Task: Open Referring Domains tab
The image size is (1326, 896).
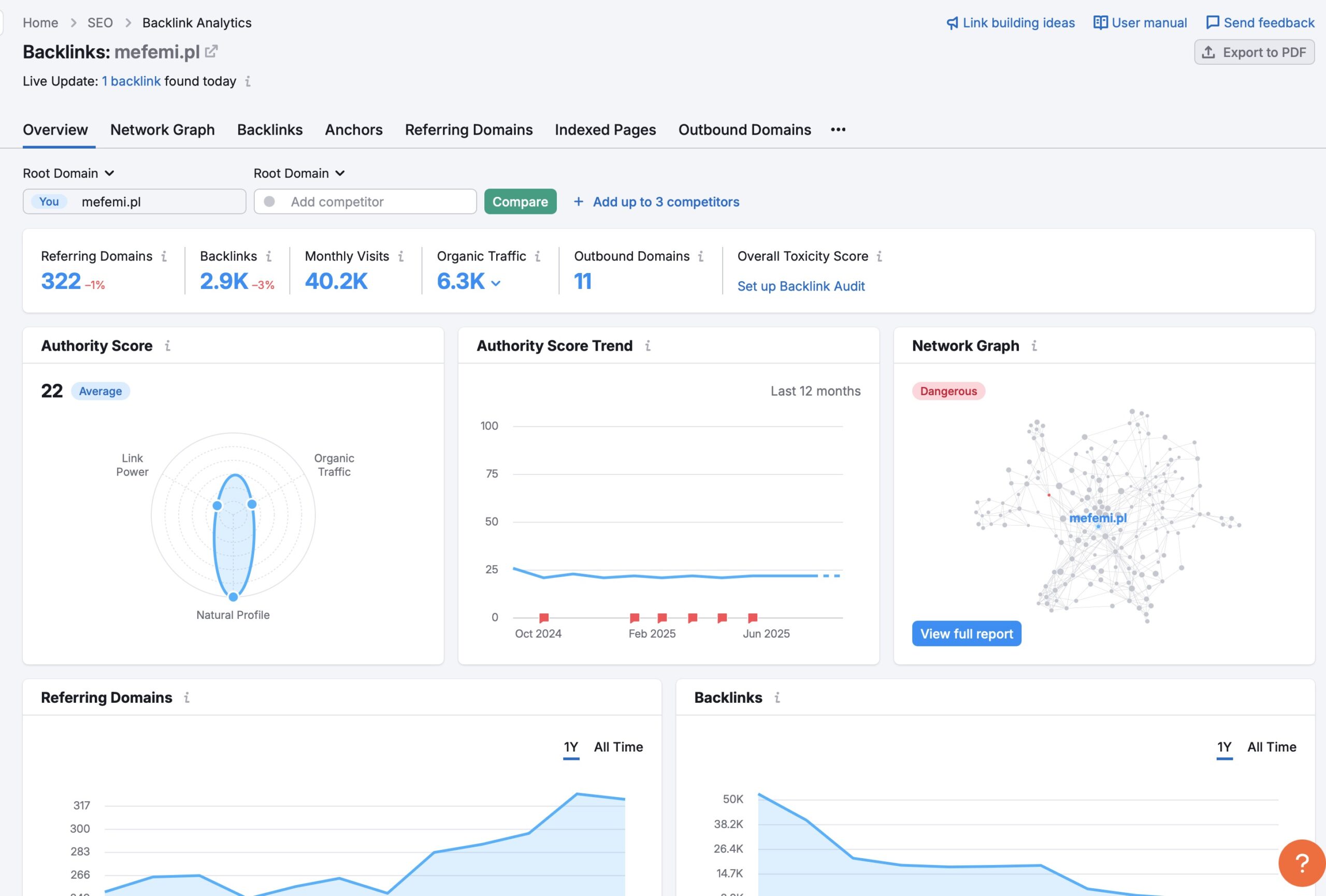Action: (469, 129)
